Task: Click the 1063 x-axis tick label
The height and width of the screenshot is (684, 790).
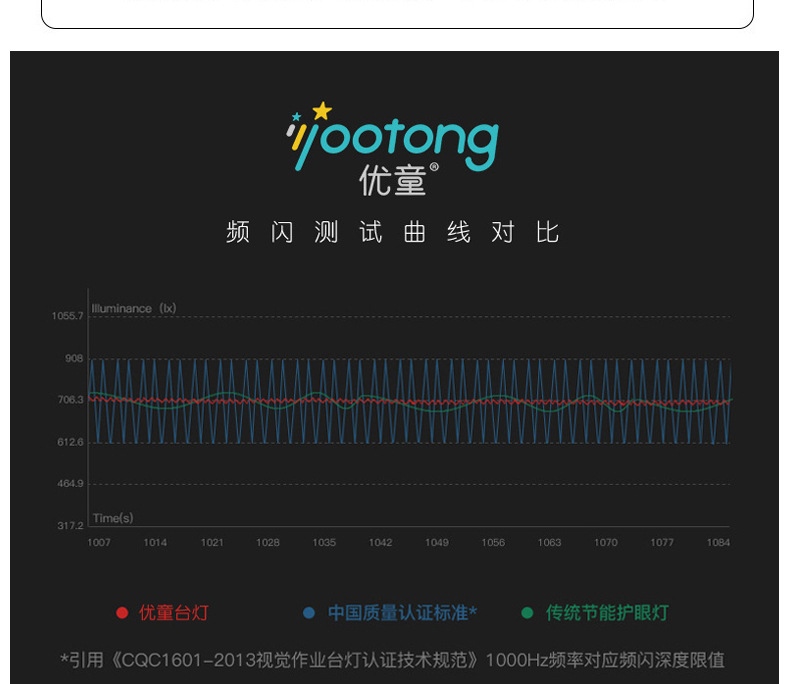Action: coord(549,542)
